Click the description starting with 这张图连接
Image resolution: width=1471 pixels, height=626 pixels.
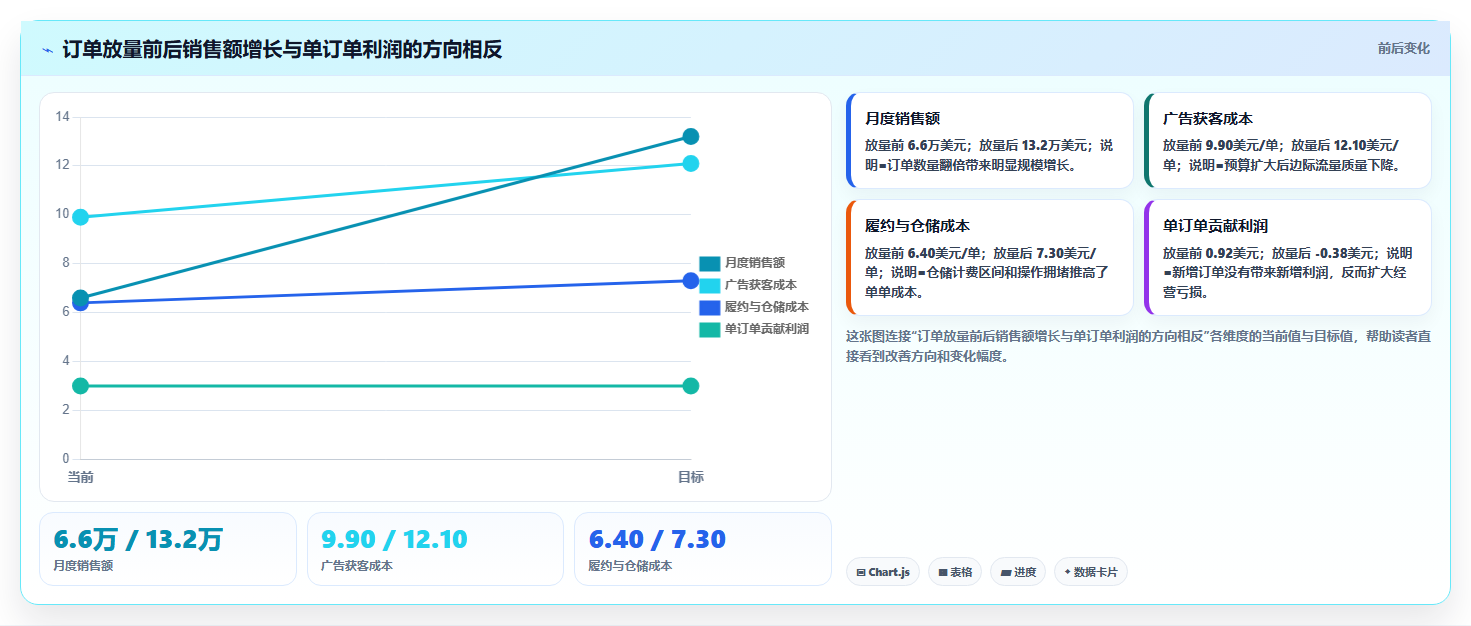[1138, 346]
